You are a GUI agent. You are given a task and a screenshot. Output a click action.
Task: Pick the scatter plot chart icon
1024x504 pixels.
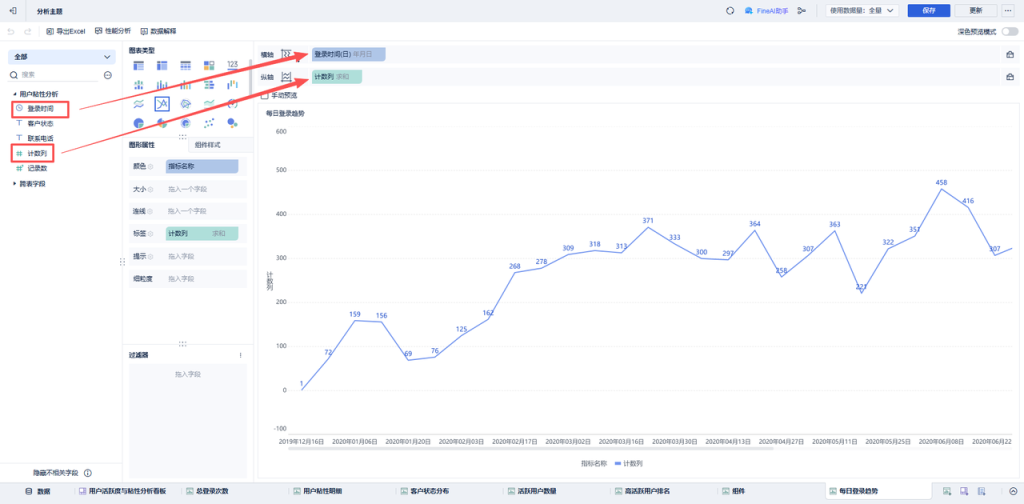209,123
